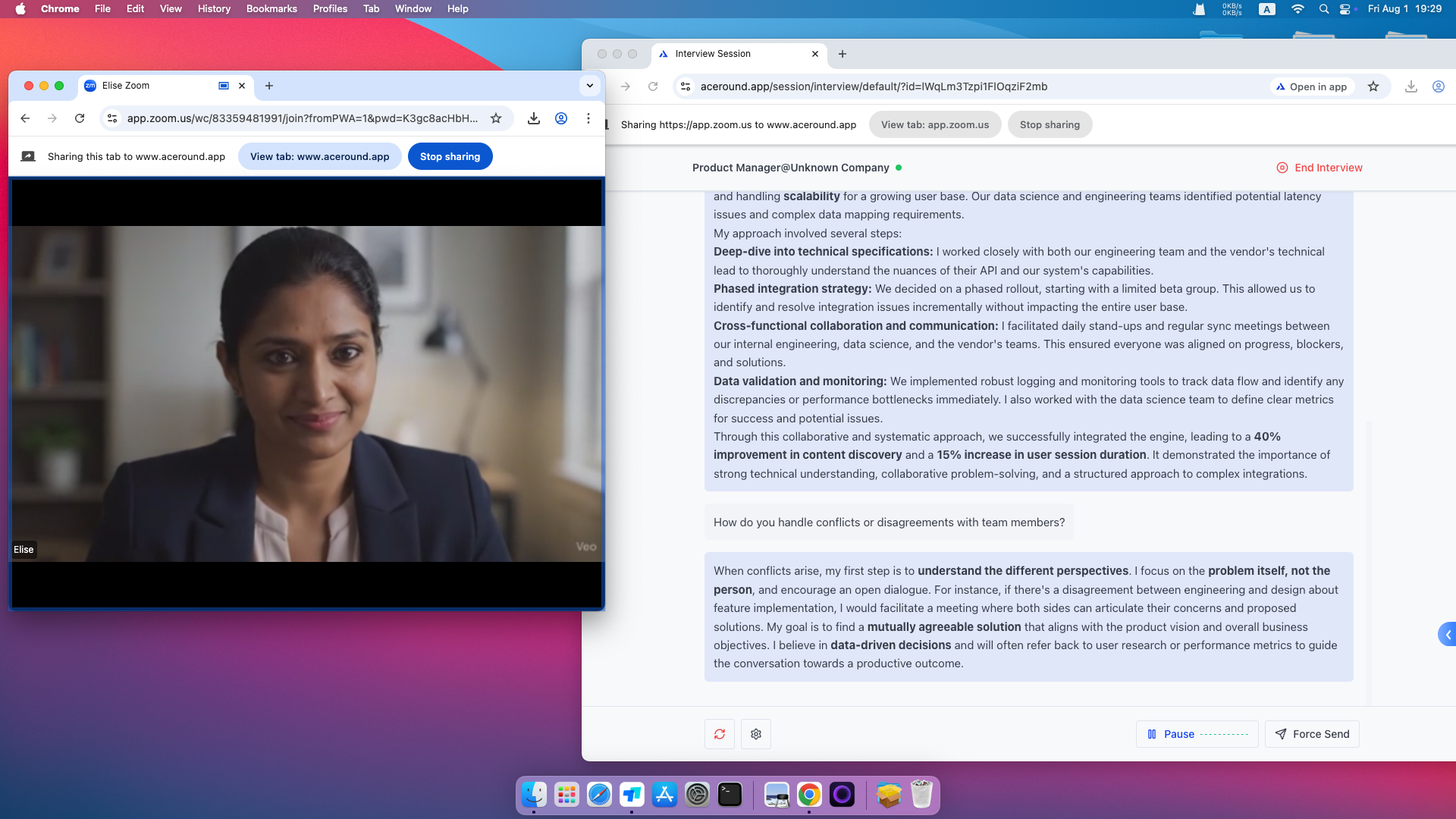Click Open in app in address bar
The width and height of the screenshot is (1456, 819).
pyautogui.click(x=1312, y=86)
